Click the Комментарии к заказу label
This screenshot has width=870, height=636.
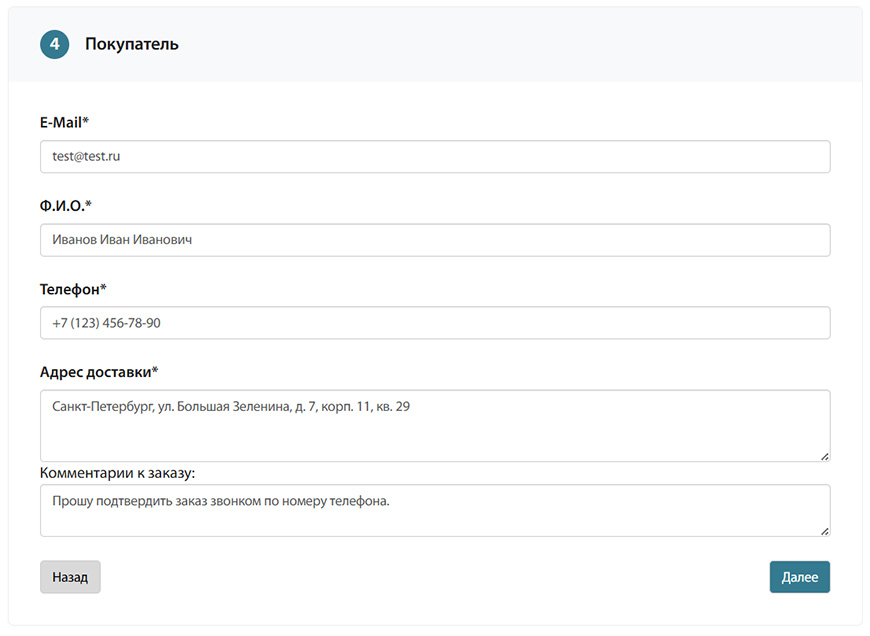pos(117,473)
